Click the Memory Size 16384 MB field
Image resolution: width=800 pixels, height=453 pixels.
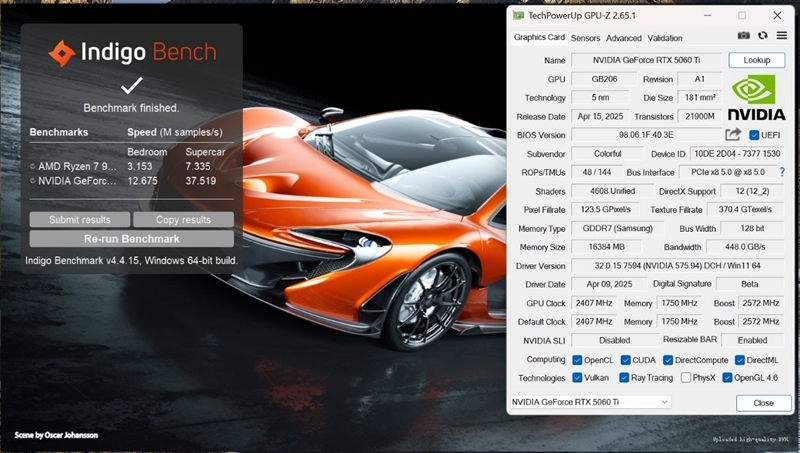tap(606, 247)
